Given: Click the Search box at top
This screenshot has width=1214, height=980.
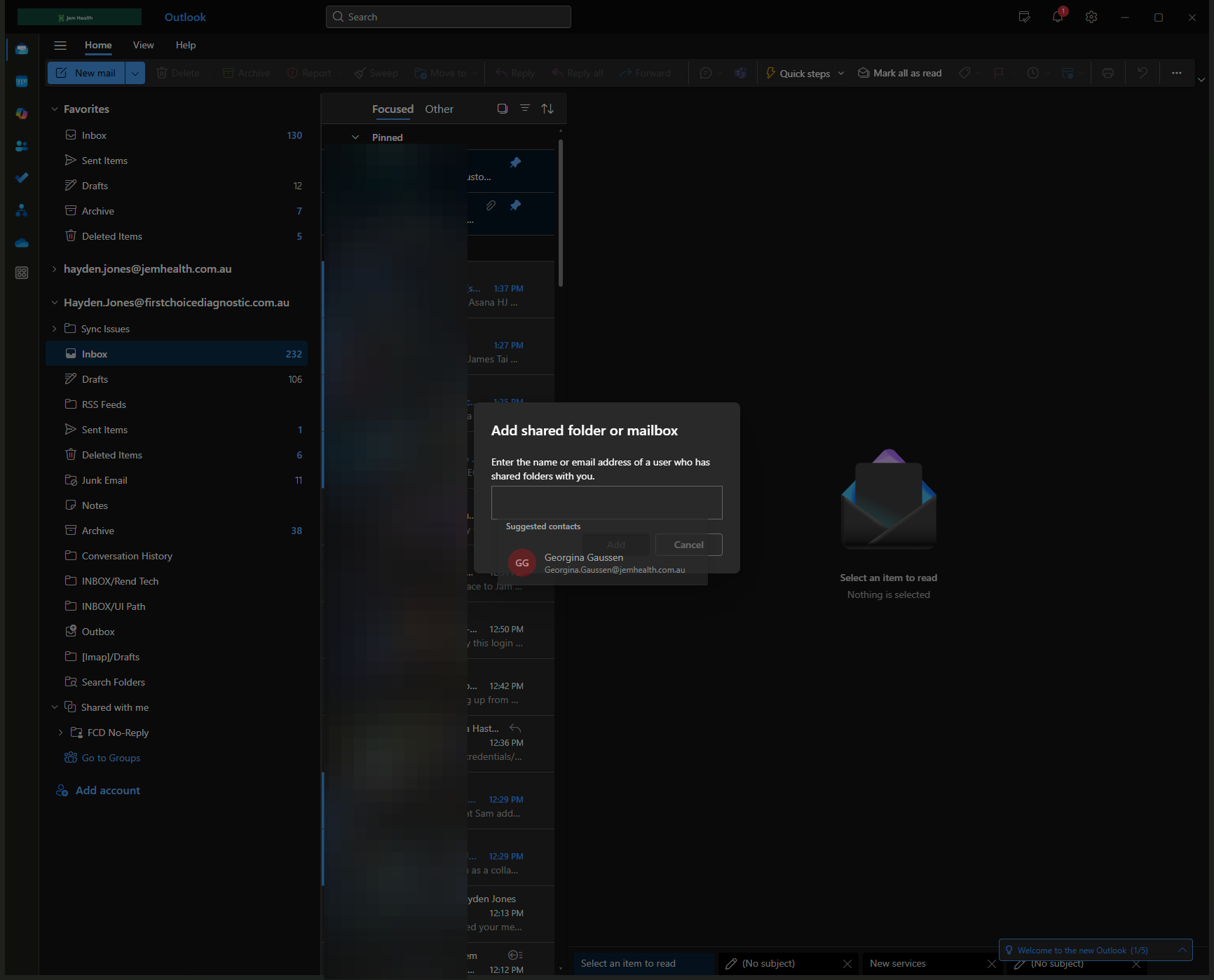Looking at the screenshot, I should point(449,17).
